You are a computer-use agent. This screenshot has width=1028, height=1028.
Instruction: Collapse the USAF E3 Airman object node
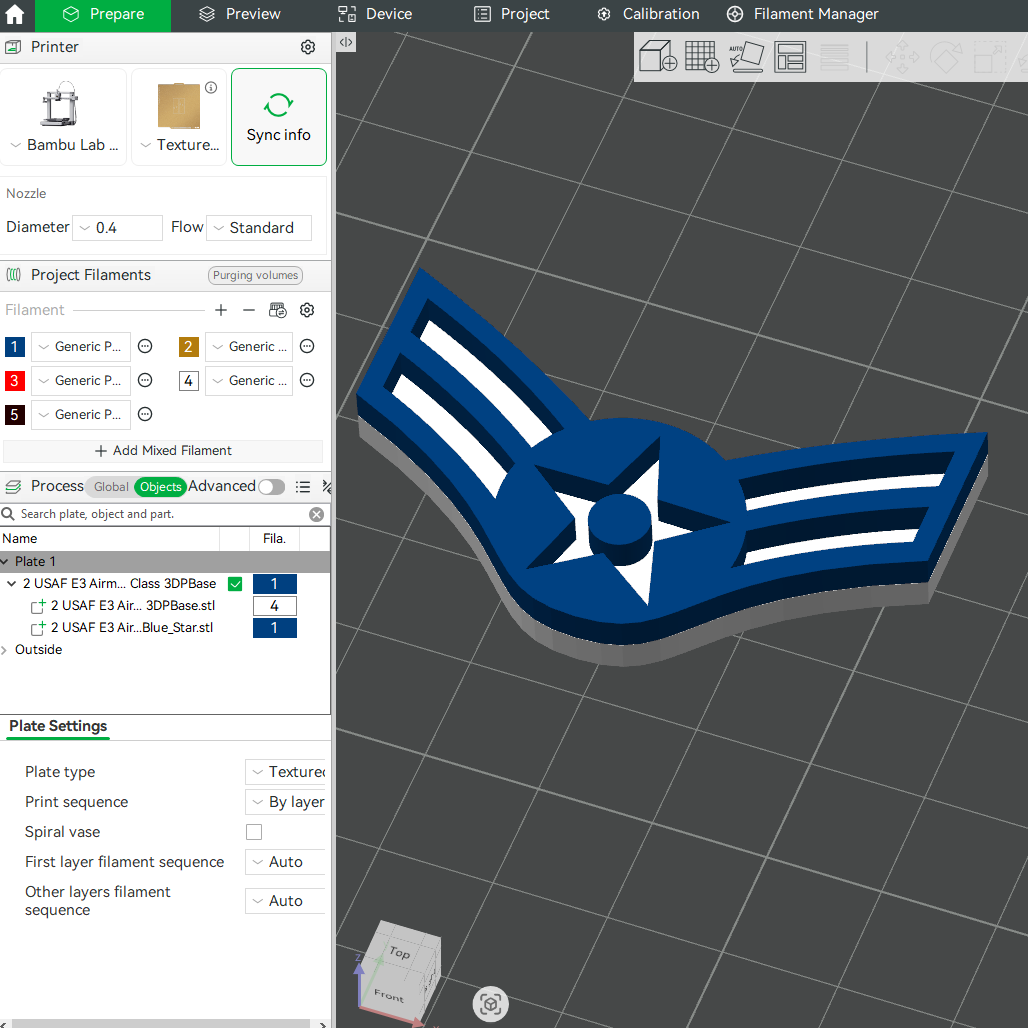pos(11,583)
